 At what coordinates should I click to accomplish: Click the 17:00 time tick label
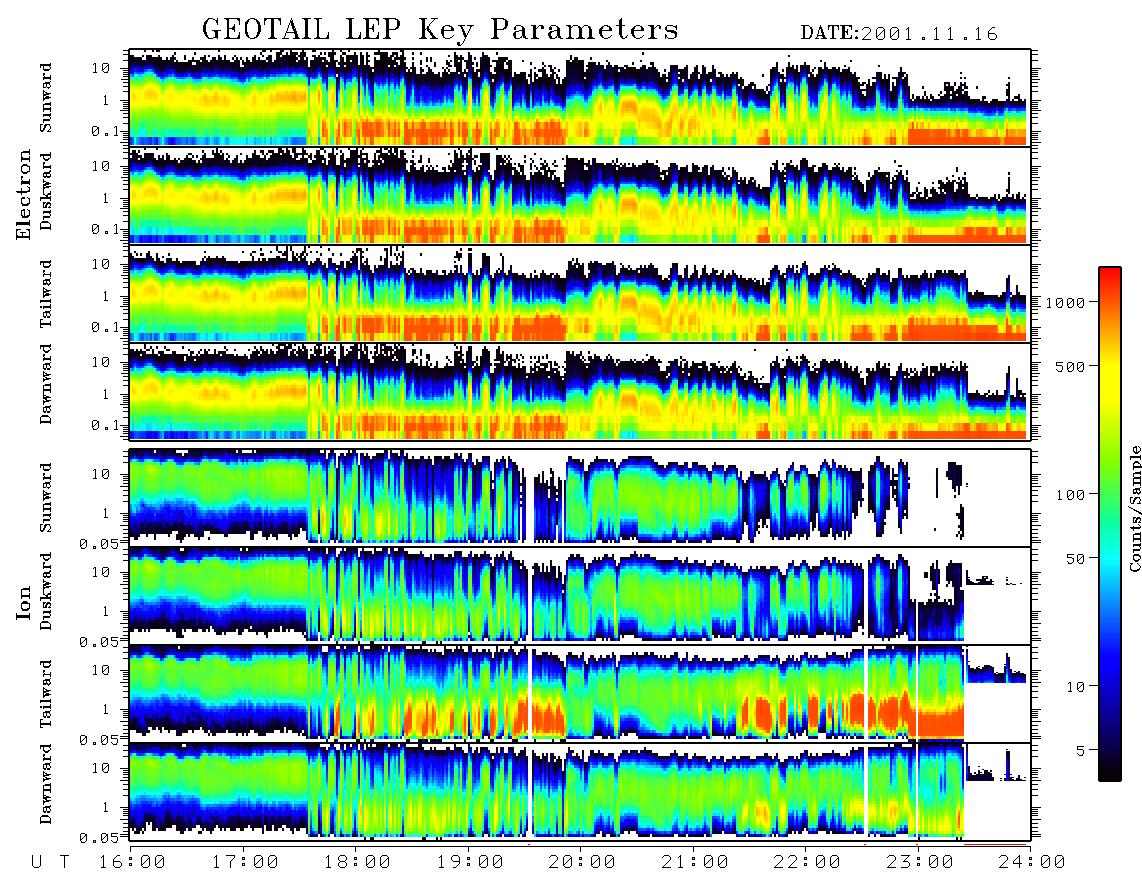click(x=245, y=862)
